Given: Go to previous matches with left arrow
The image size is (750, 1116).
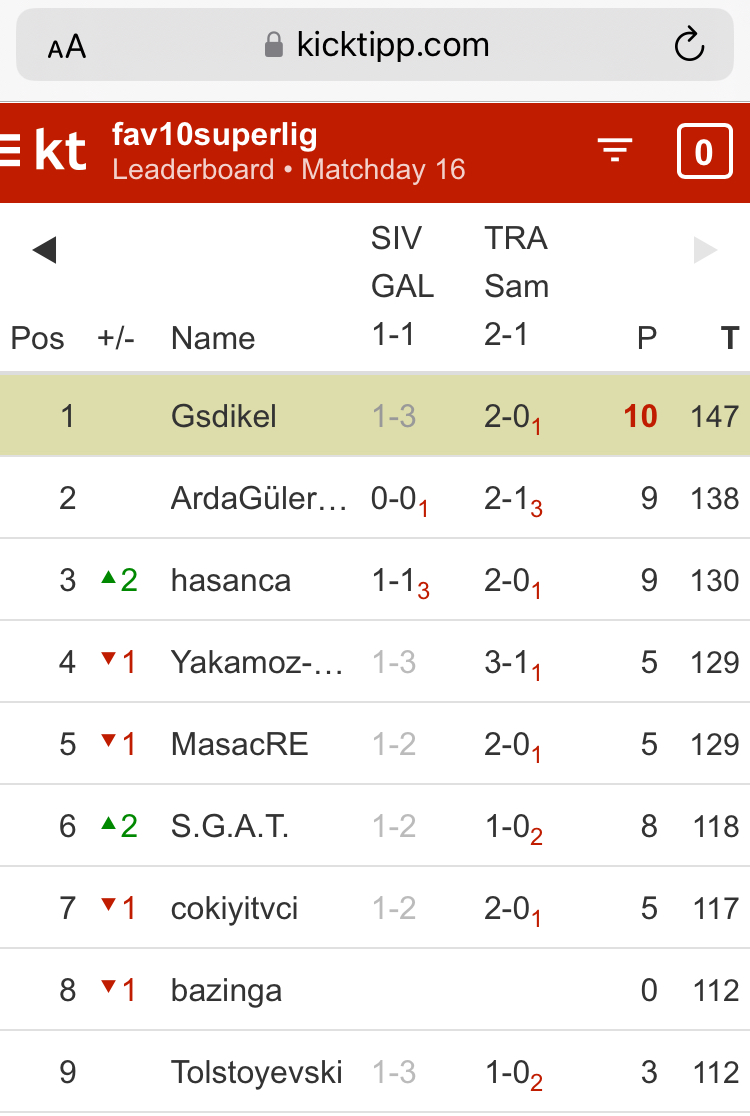Looking at the screenshot, I should click(x=44, y=250).
